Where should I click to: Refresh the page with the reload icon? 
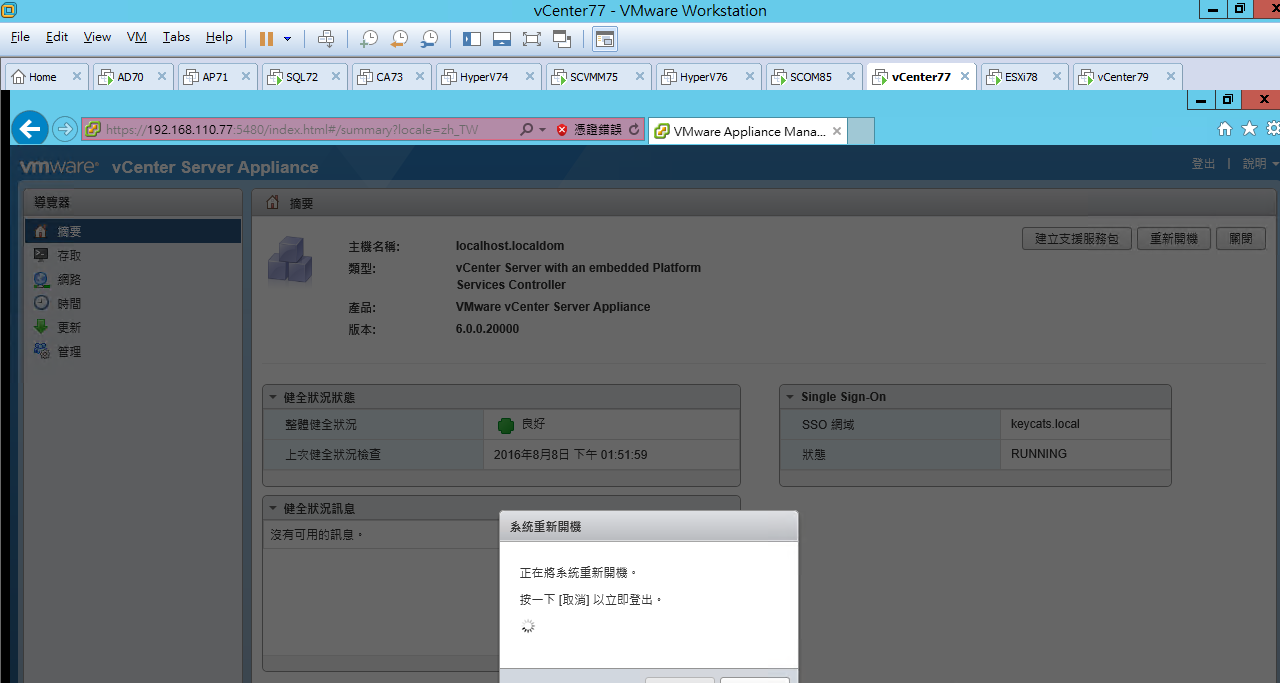634,130
